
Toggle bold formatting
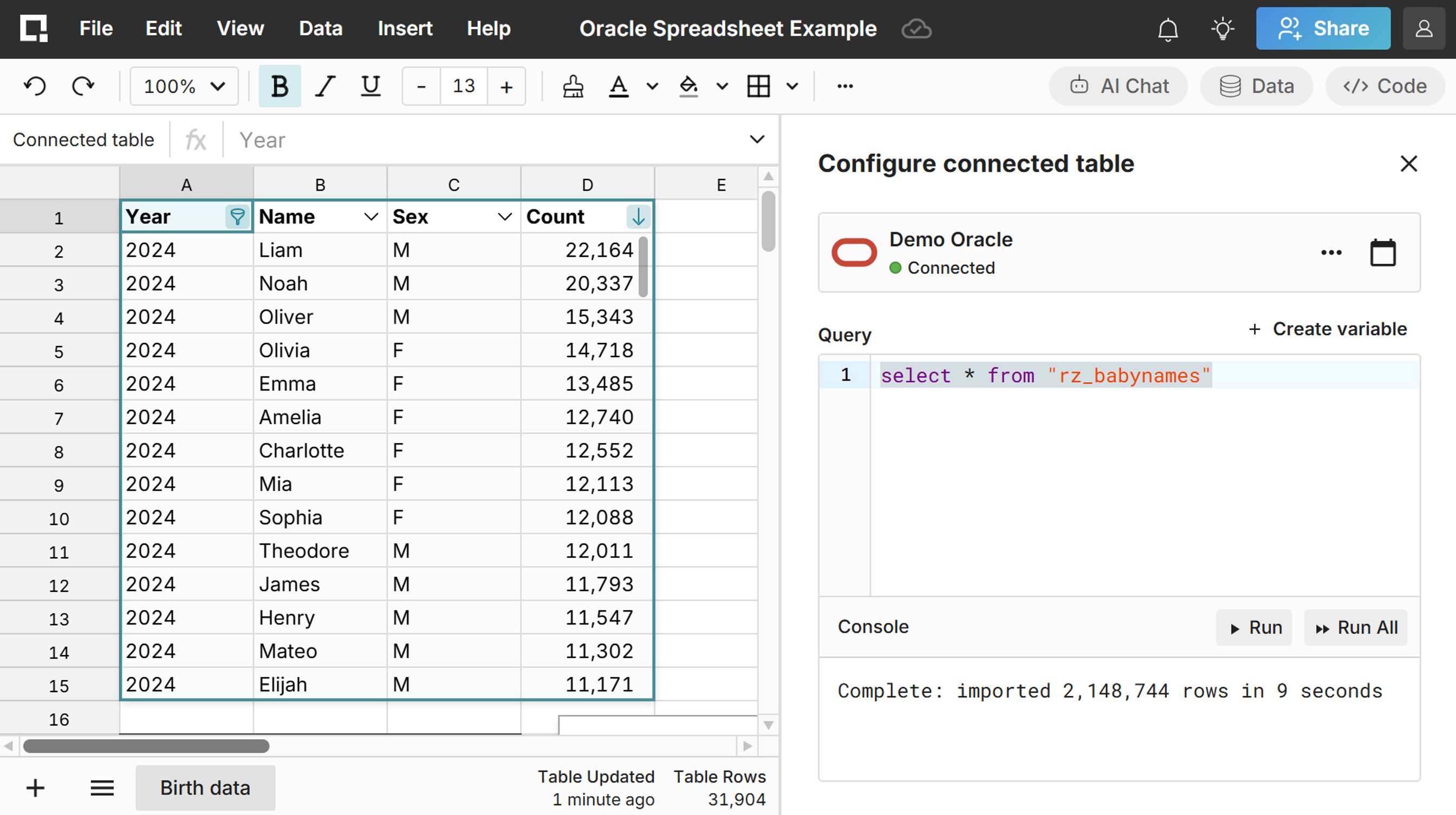(280, 86)
